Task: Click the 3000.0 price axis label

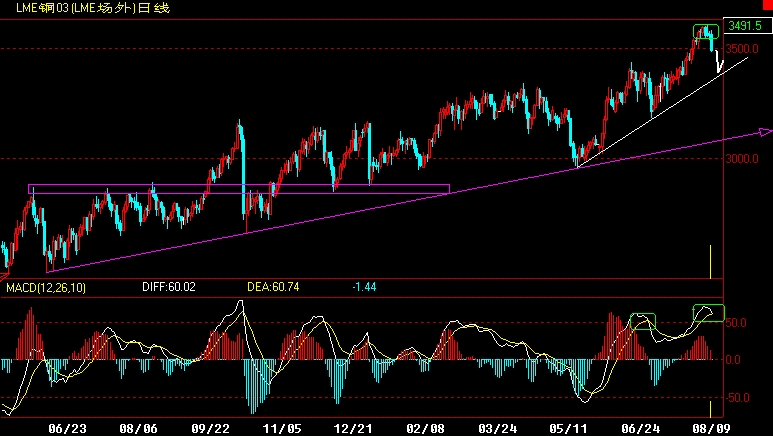Action: (x=742, y=159)
